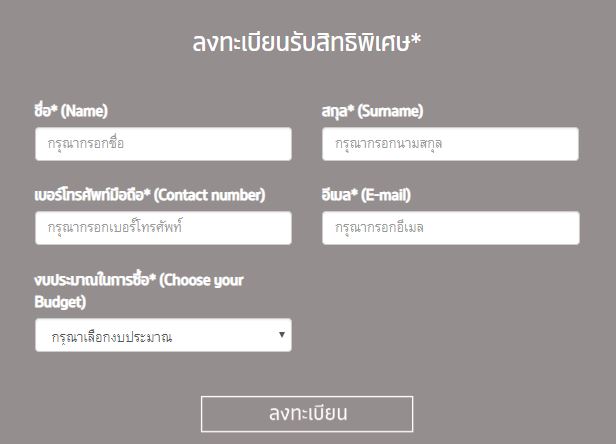Click the สกุล* (Surname) label

[372, 111]
